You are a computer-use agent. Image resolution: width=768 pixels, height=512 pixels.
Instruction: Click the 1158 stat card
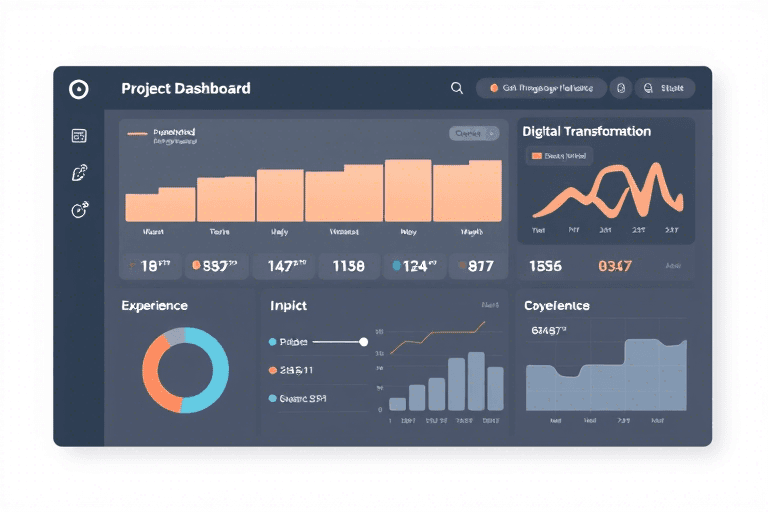coord(349,266)
